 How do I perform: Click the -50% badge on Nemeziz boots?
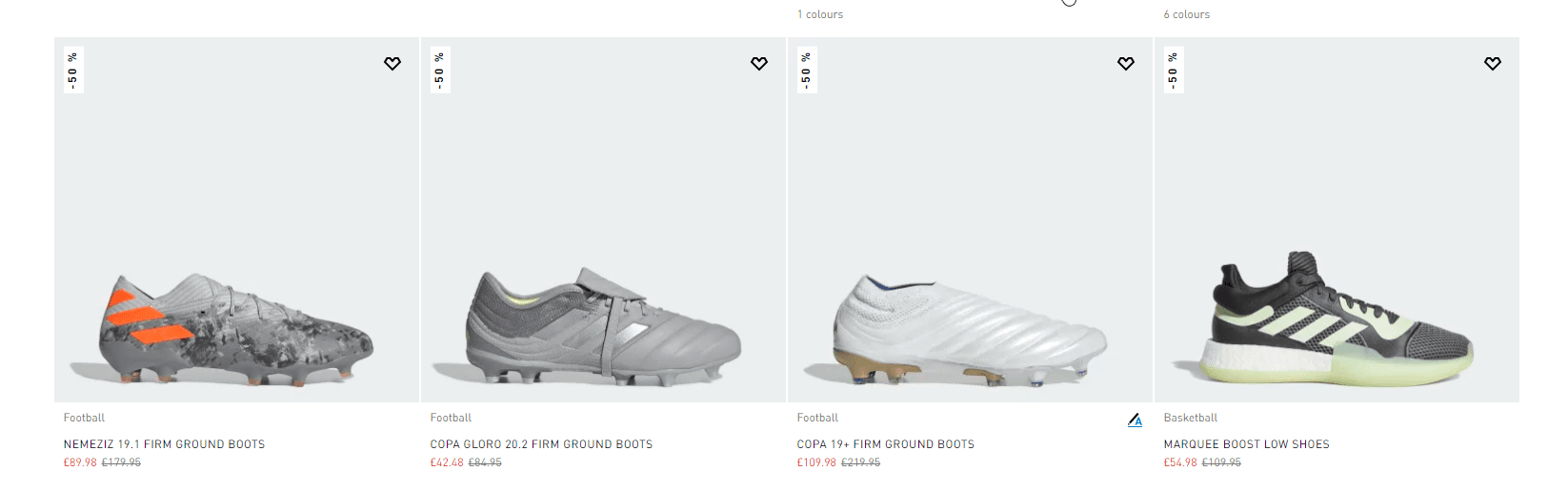pos(73,71)
